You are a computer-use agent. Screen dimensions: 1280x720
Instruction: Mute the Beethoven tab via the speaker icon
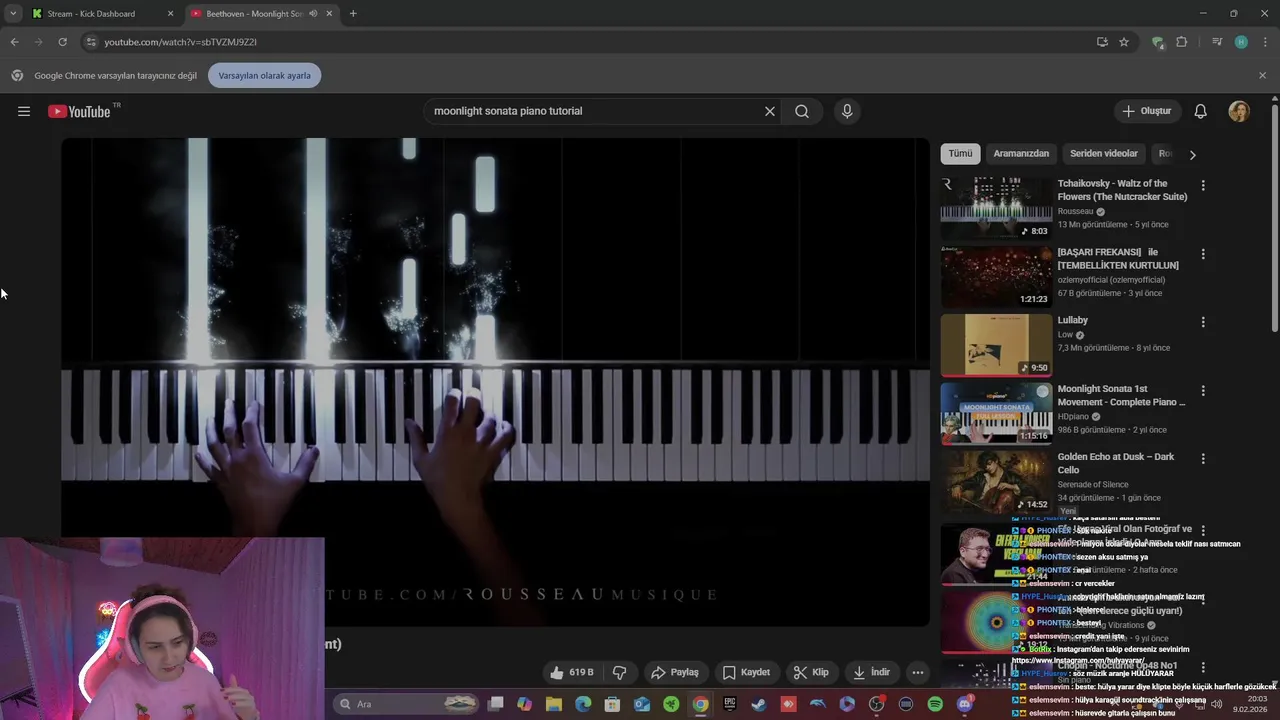(x=313, y=14)
